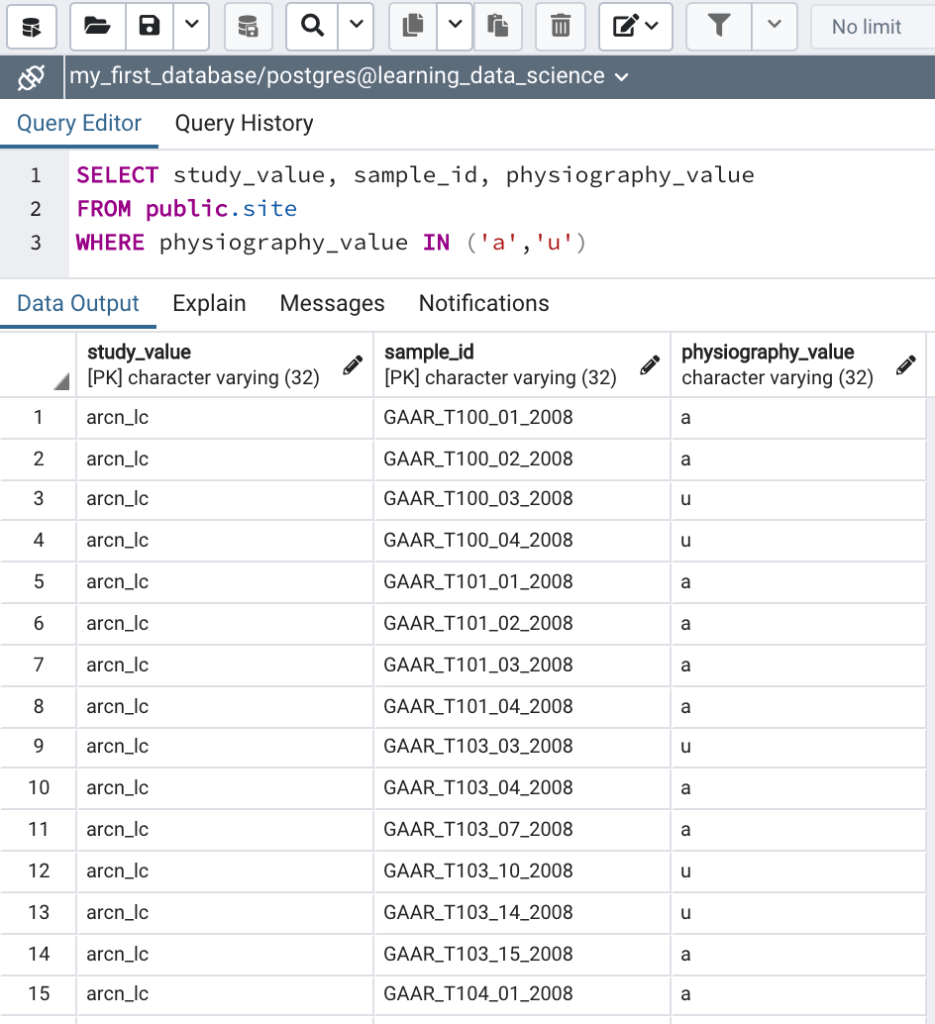Image resolution: width=935 pixels, height=1024 pixels.
Task: Open the Messages tab
Action: click(x=332, y=303)
